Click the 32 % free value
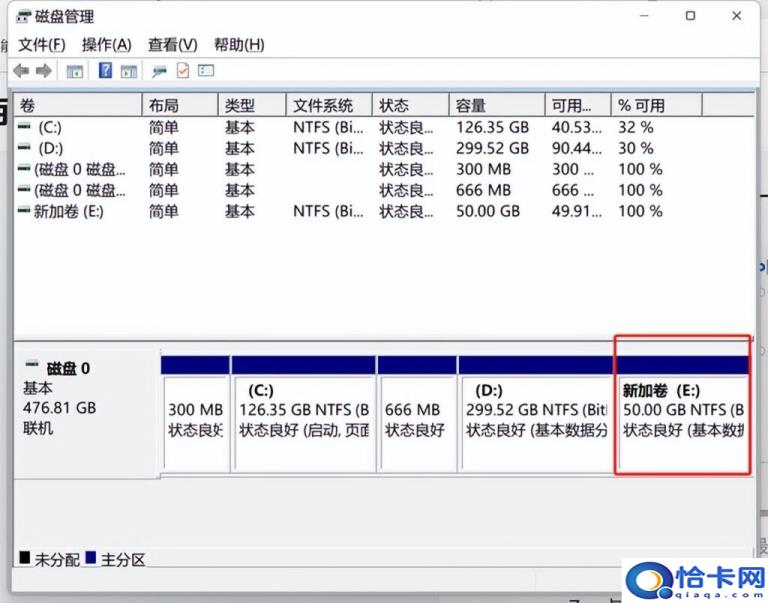The width and height of the screenshot is (768, 603). [x=635, y=127]
